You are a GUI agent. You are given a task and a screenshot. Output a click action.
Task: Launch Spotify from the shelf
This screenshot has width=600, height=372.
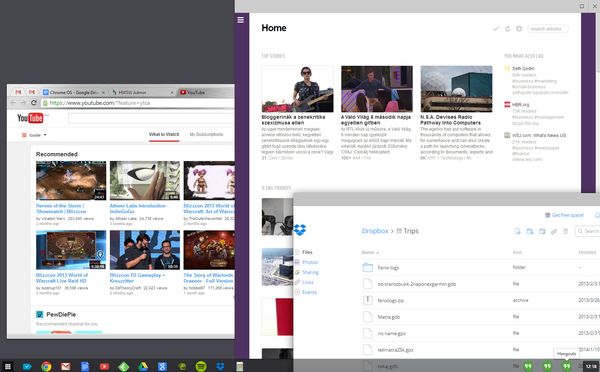point(201,366)
